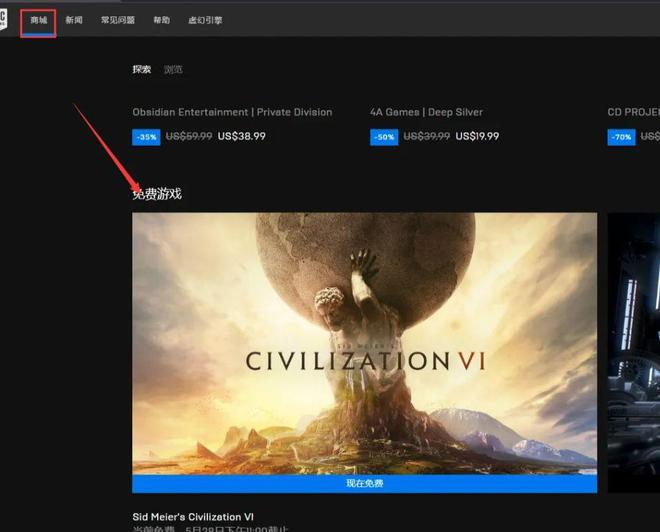This screenshot has height=532, width=660.
Task: Click the US$19.99 sale price
Action: click(x=477, y=136)
